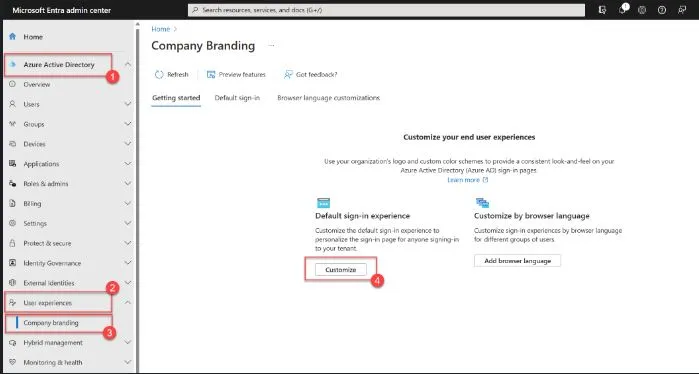The height and width of the screenshot is (374, 699).
Task: Open the notifications bell icon
Action: 622,10
